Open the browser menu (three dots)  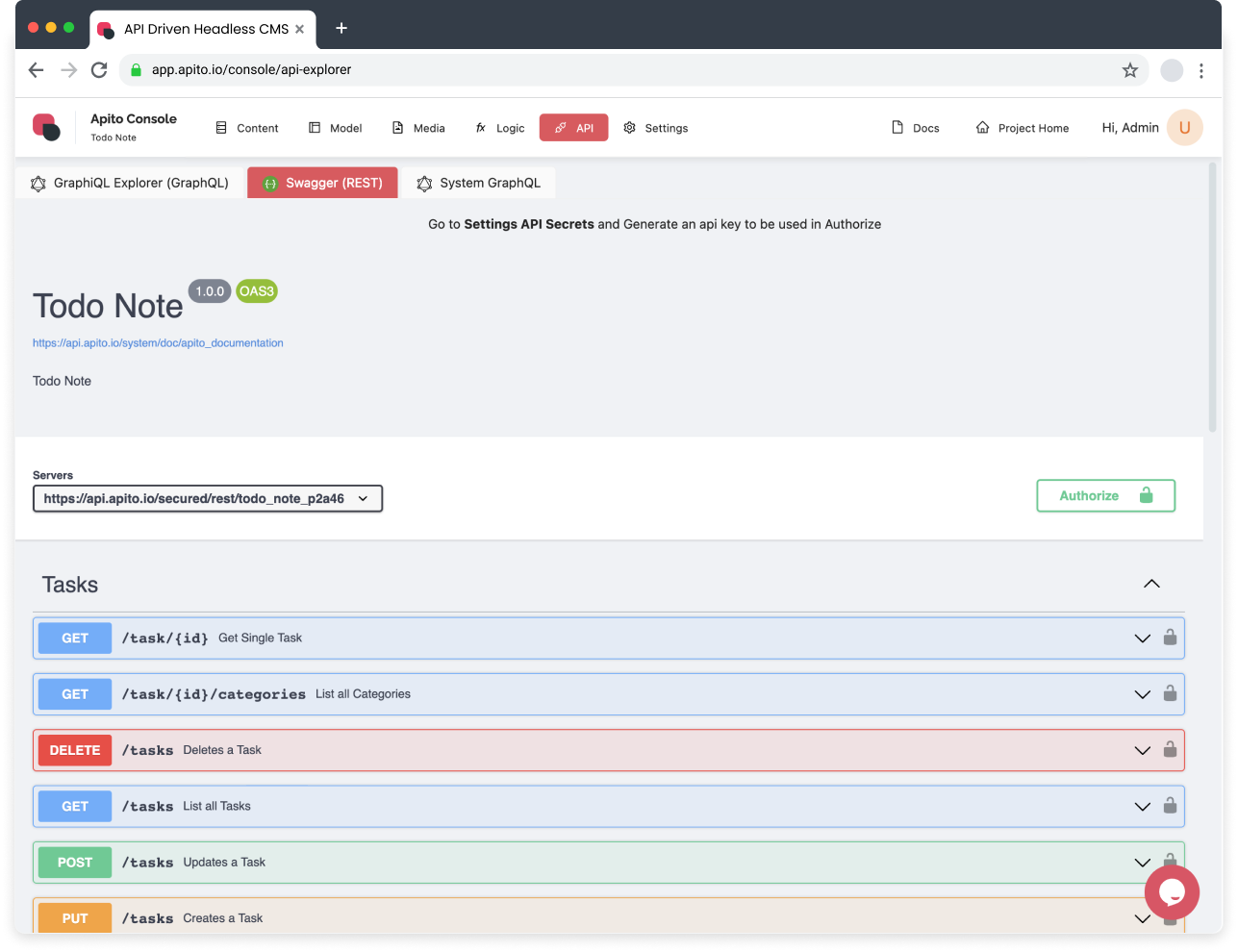pyautogui.click(x=1201, y=70)
